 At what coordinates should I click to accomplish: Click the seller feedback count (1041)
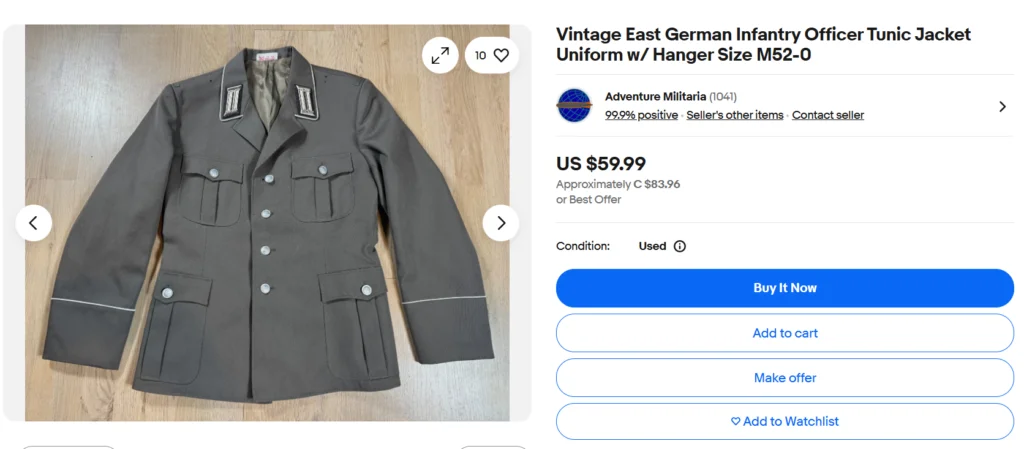tap(723, 97)
